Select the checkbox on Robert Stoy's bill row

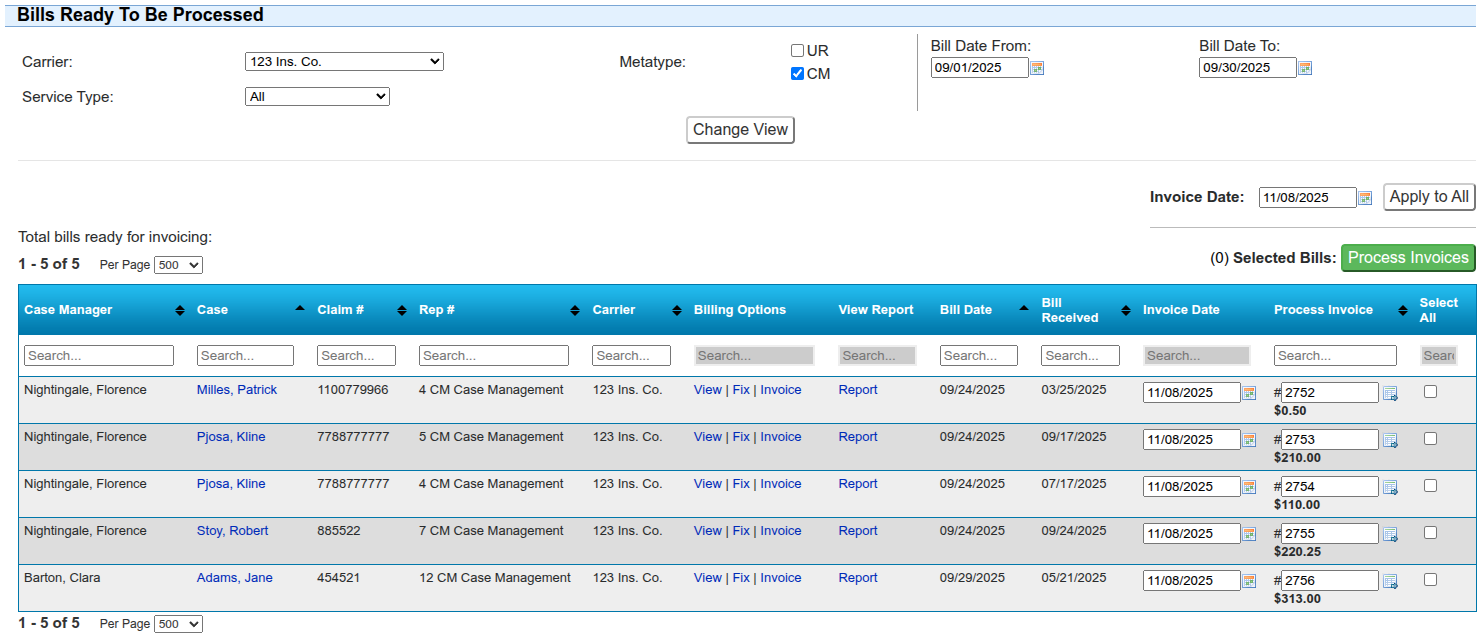1430,533
